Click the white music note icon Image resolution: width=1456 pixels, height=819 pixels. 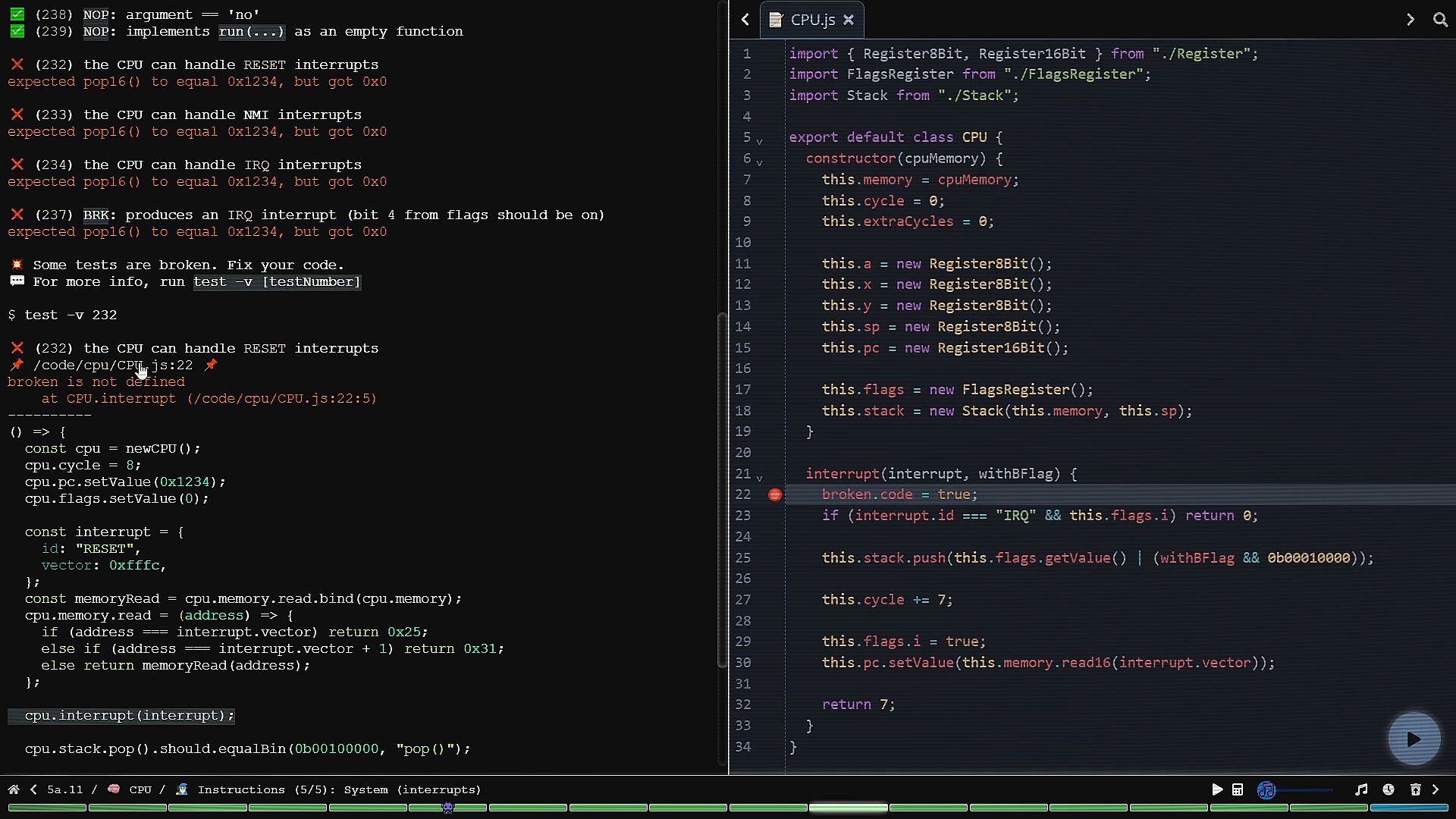(1361, 789)
